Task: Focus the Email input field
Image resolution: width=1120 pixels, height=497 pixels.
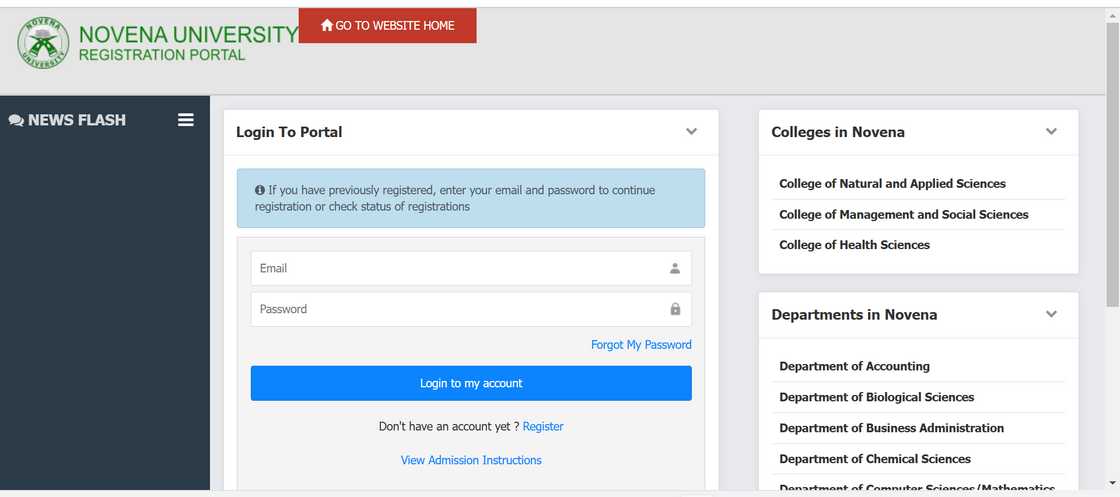Action: tap(460, 268)
